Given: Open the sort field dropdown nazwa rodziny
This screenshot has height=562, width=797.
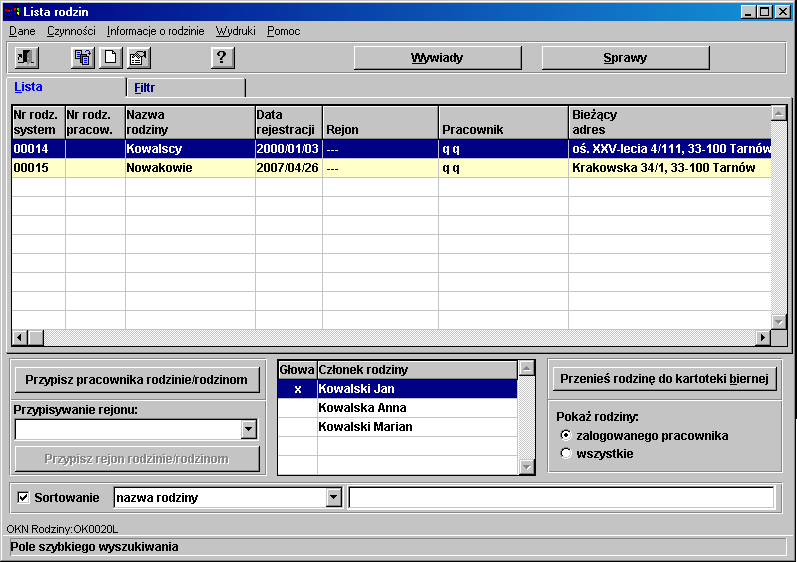Looking at the screenshot, I should [x=333, y=497].
